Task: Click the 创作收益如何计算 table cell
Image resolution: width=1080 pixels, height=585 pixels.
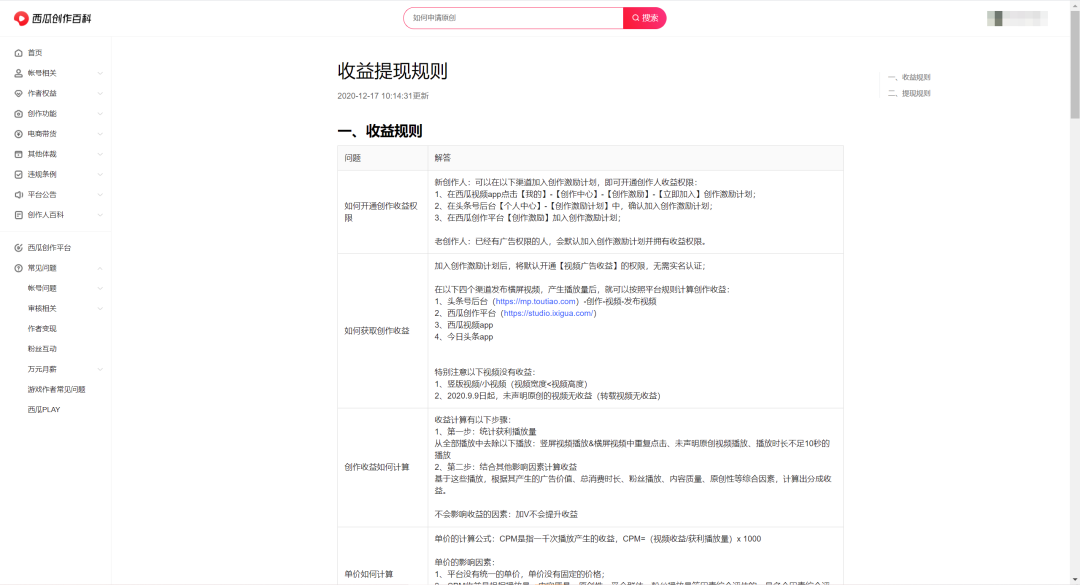Action: click(x=382, y=468)
